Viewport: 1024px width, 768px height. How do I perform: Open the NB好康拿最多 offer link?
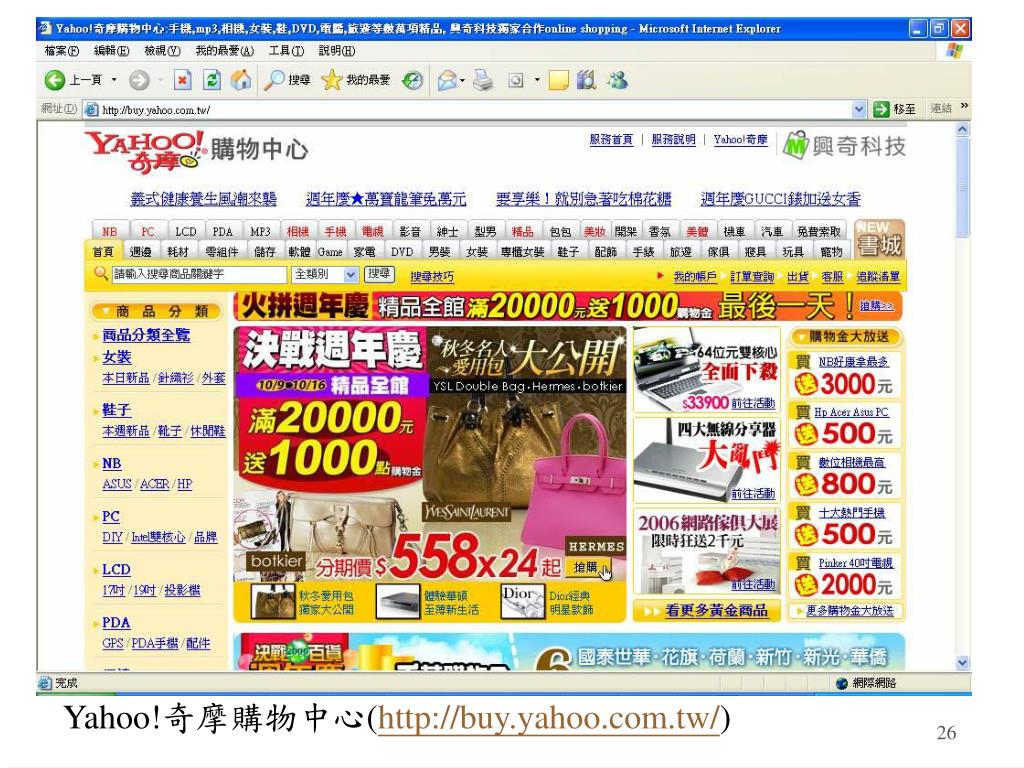pyautogui.click(x=853, y=362)
